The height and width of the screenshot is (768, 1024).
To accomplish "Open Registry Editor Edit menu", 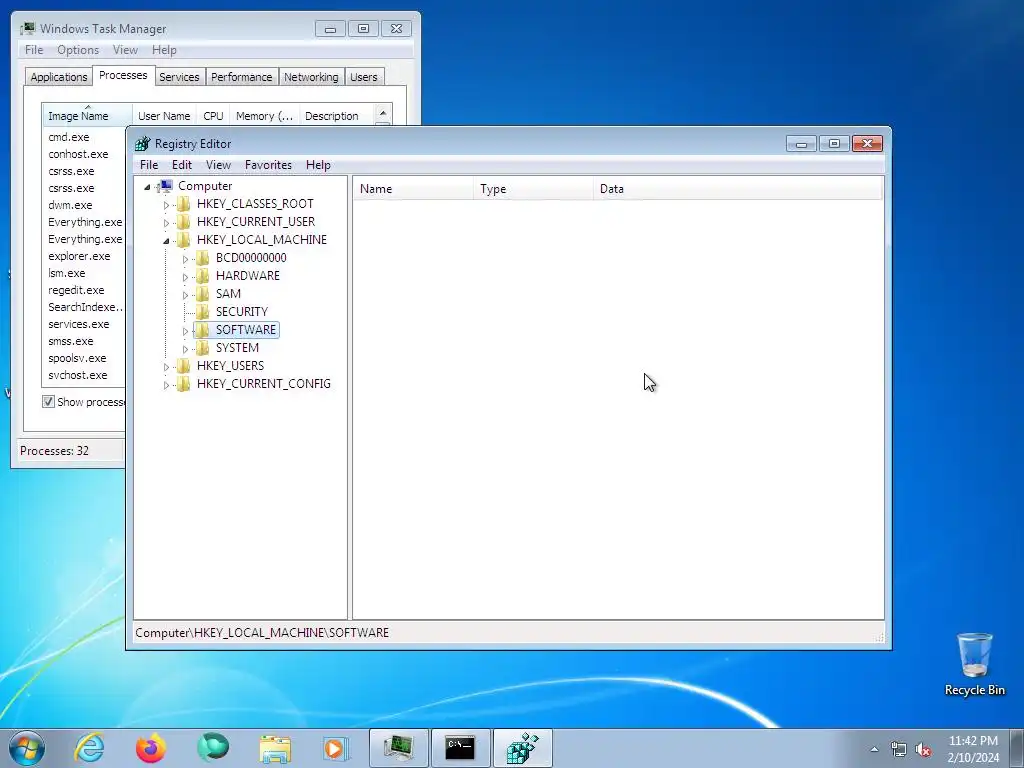I will 182,165.
